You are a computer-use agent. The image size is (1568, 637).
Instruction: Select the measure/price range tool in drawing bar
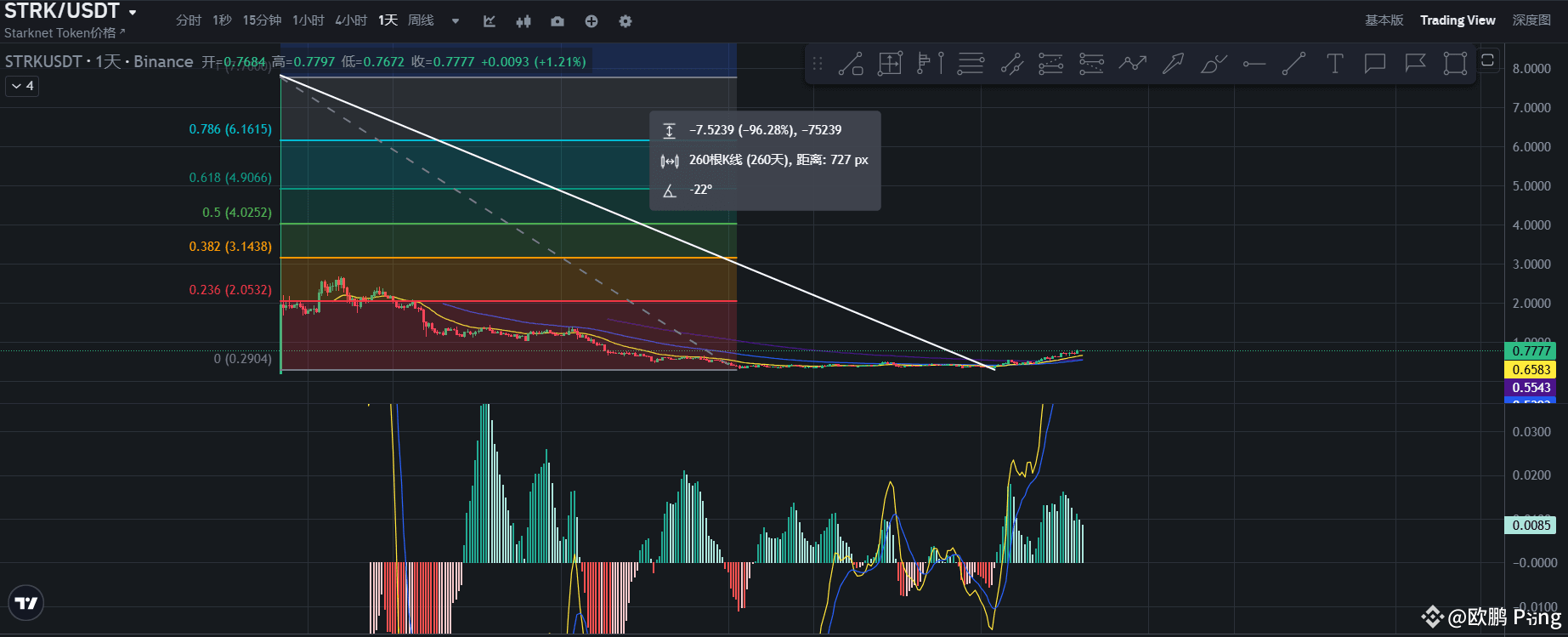click(x=890, y=64)
